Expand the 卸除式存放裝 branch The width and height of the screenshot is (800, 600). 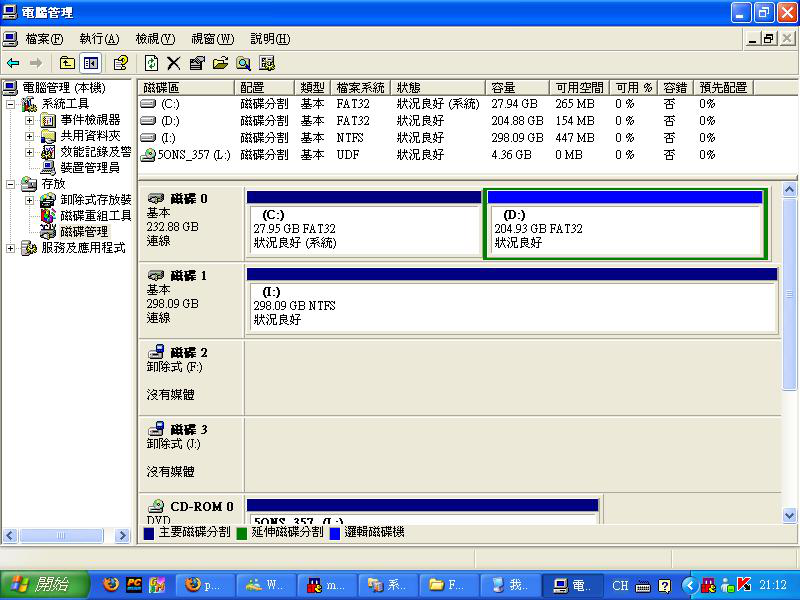pyautogui.click(x=30, y=200)
